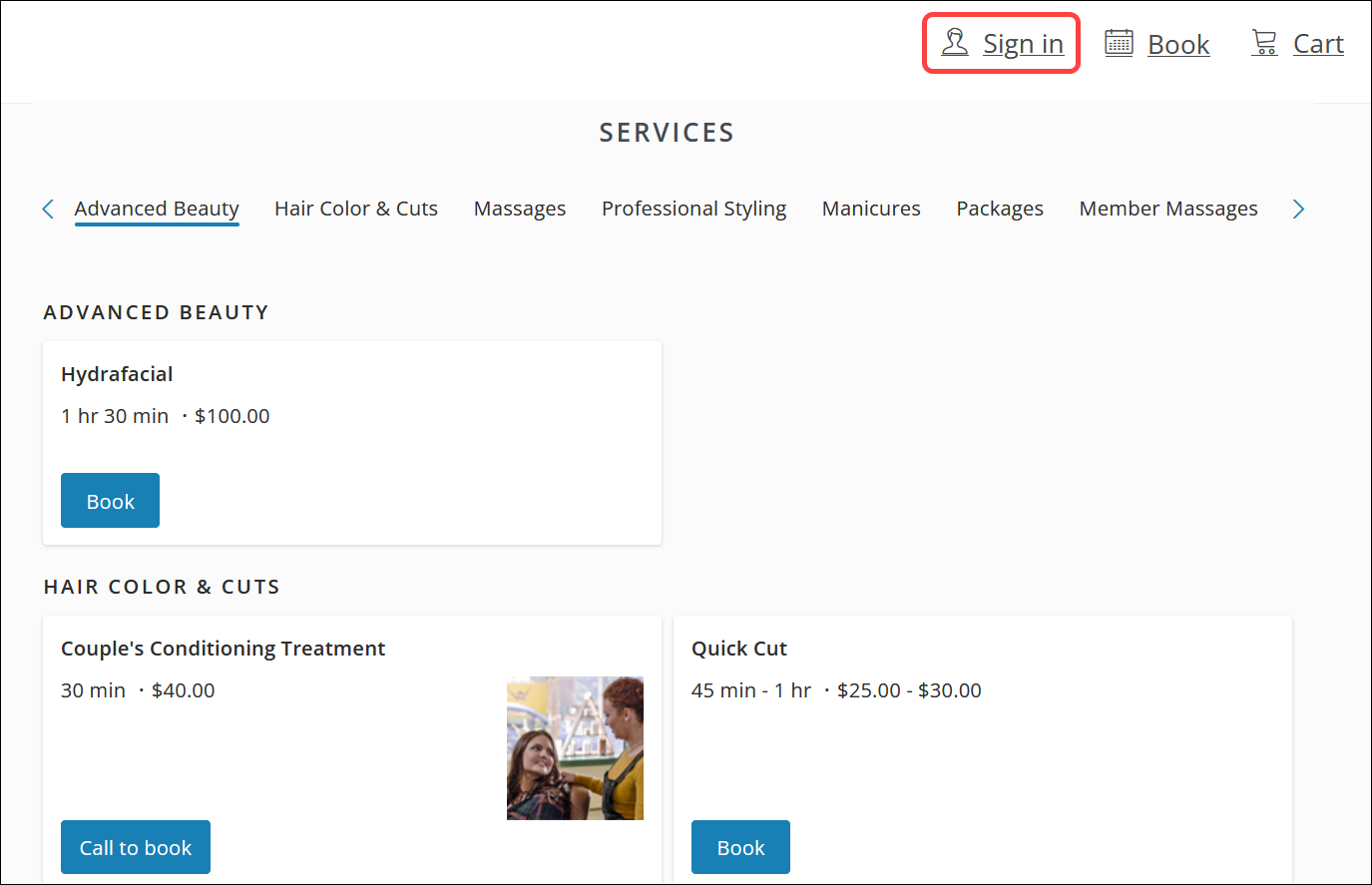1372x885 pixels.
Task: Click the ADVANCED BEAUTY section heading
Action: click(157, 312)
